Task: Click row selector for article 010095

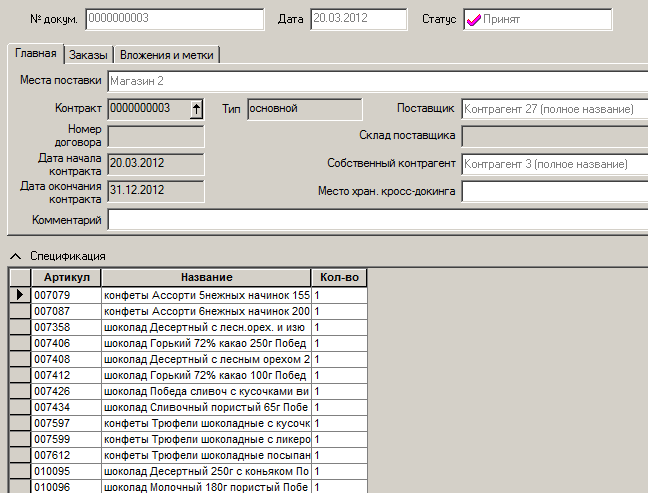Action: 20,471
